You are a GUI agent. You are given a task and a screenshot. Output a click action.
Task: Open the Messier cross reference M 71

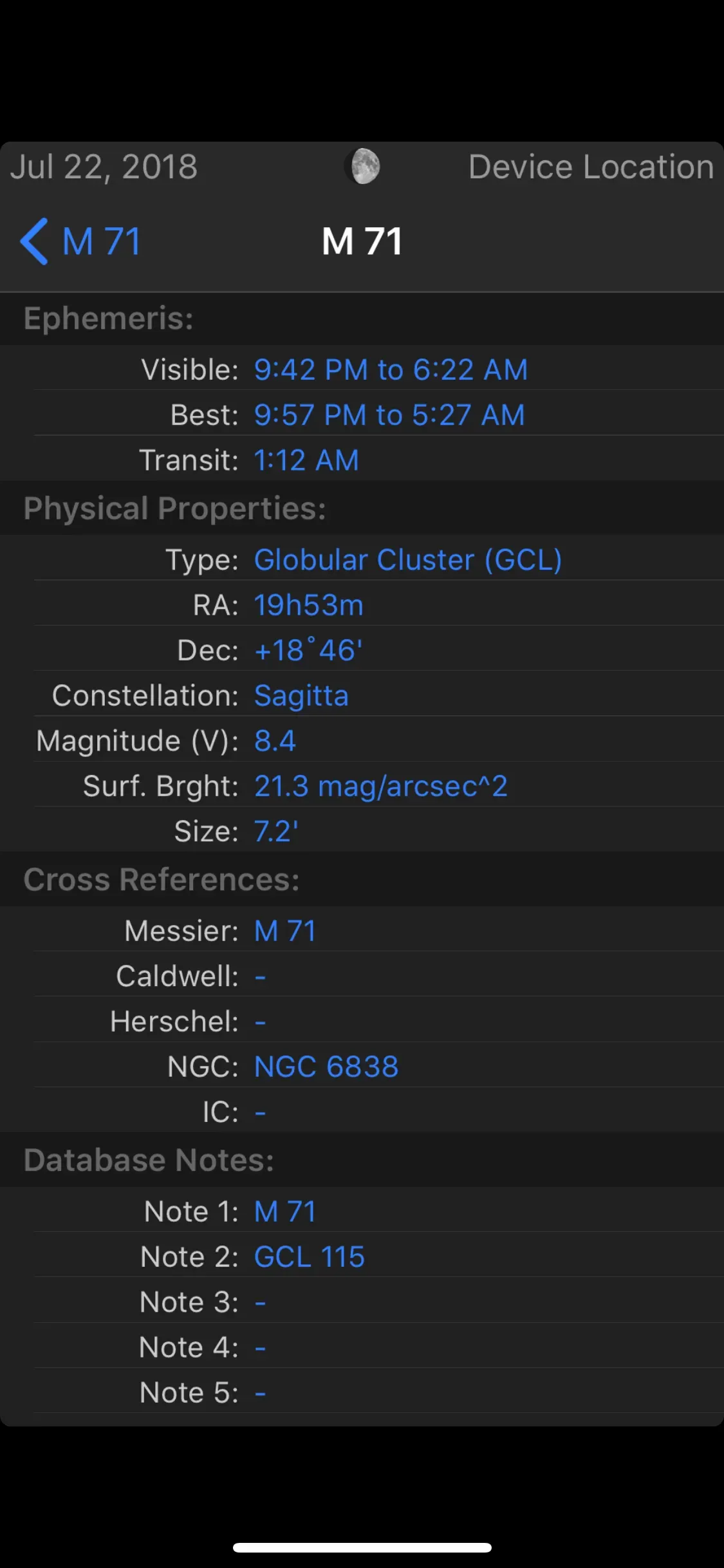[x=284, y=930]
